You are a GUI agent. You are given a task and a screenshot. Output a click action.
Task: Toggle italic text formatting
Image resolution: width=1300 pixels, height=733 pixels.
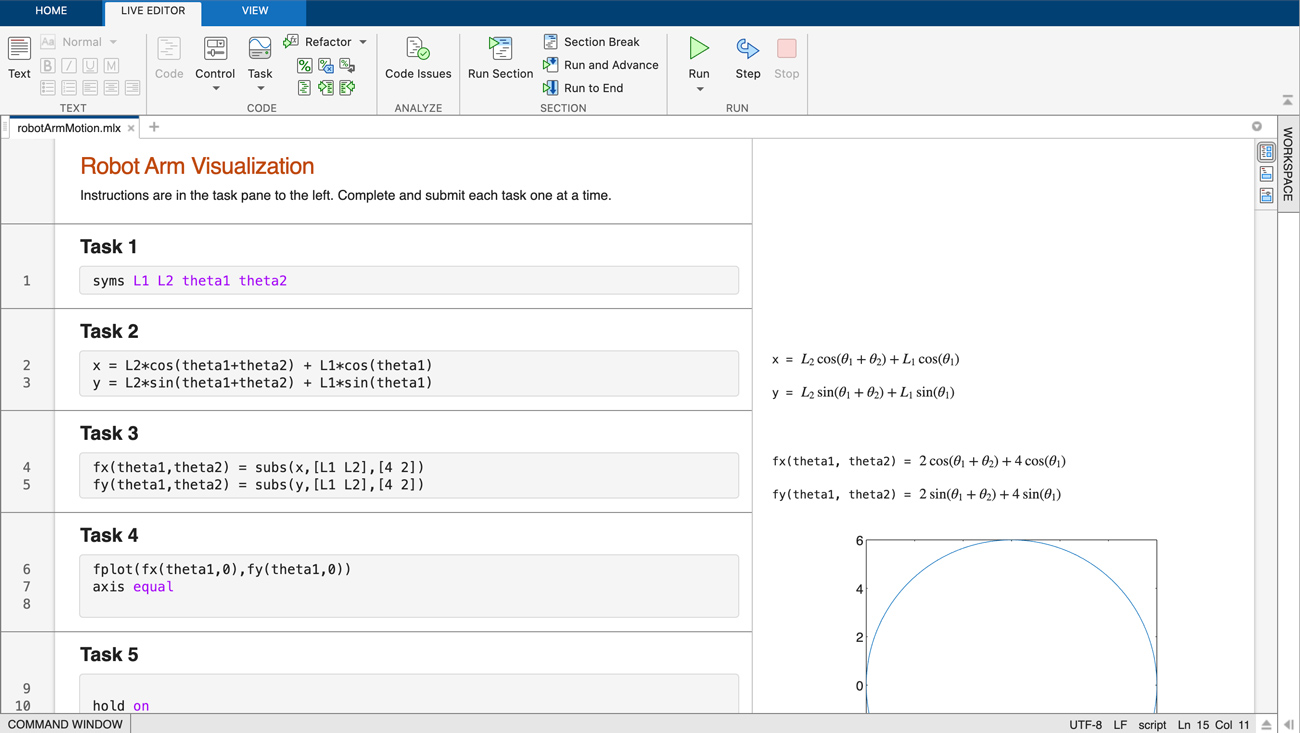pos(67,64)
